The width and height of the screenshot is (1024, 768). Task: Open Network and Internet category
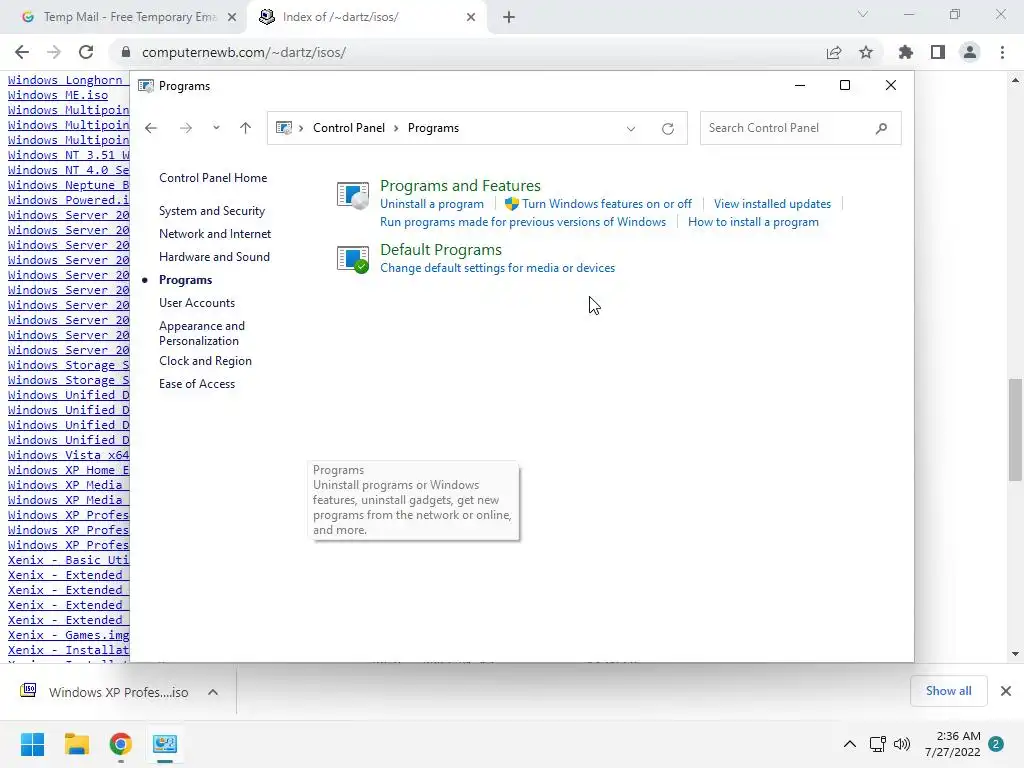(215, 234)
